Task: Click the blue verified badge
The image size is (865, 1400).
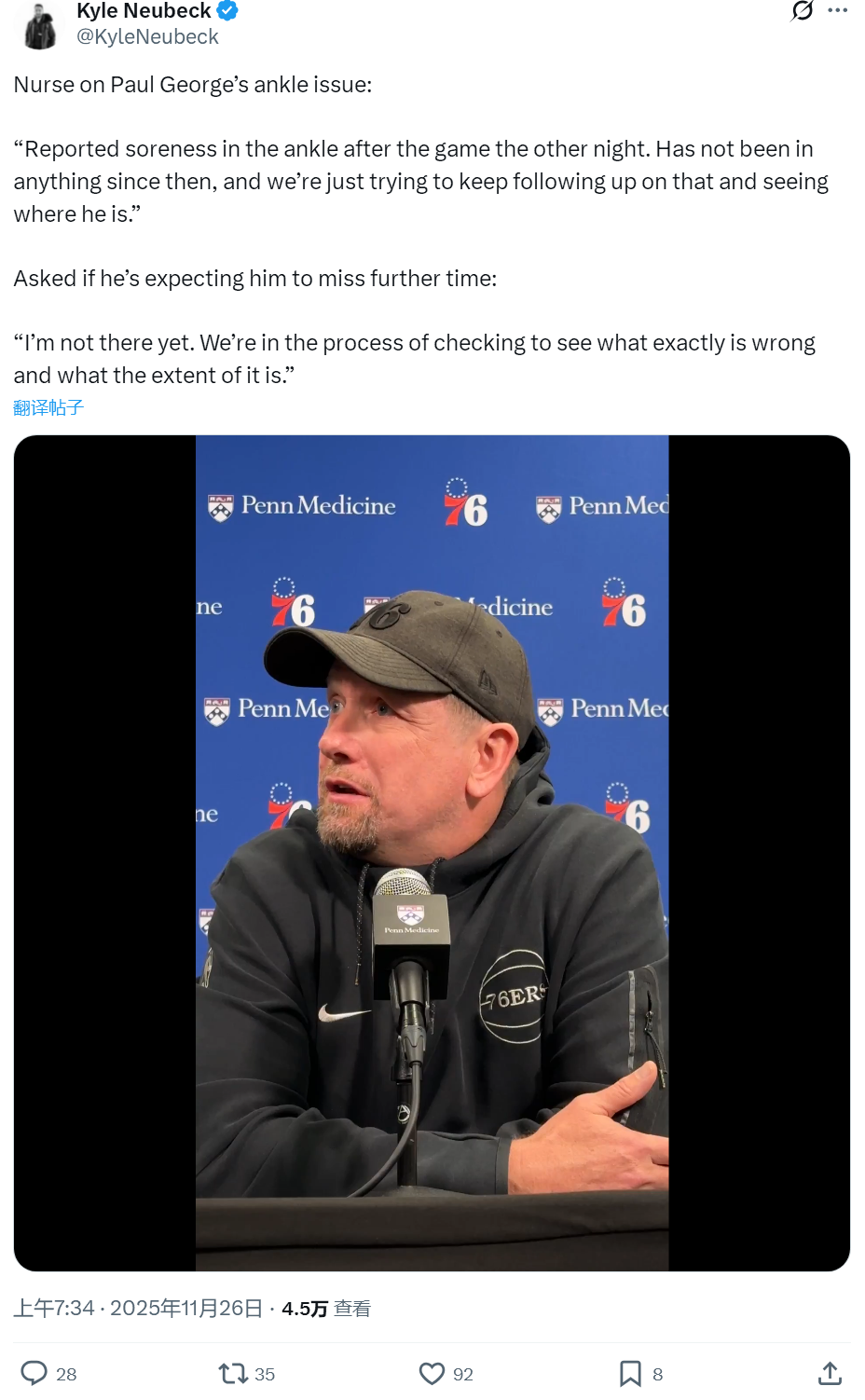Action: [227, 11]
